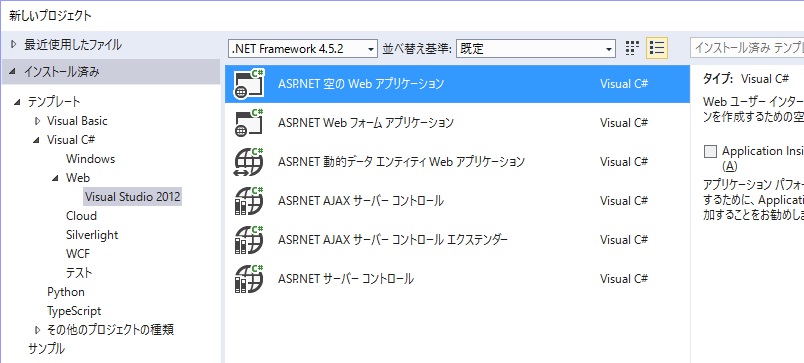Select the Silverlight tree item
This screenshot has width=804, height=363.
pyautogui.click(x=92, y=235)
